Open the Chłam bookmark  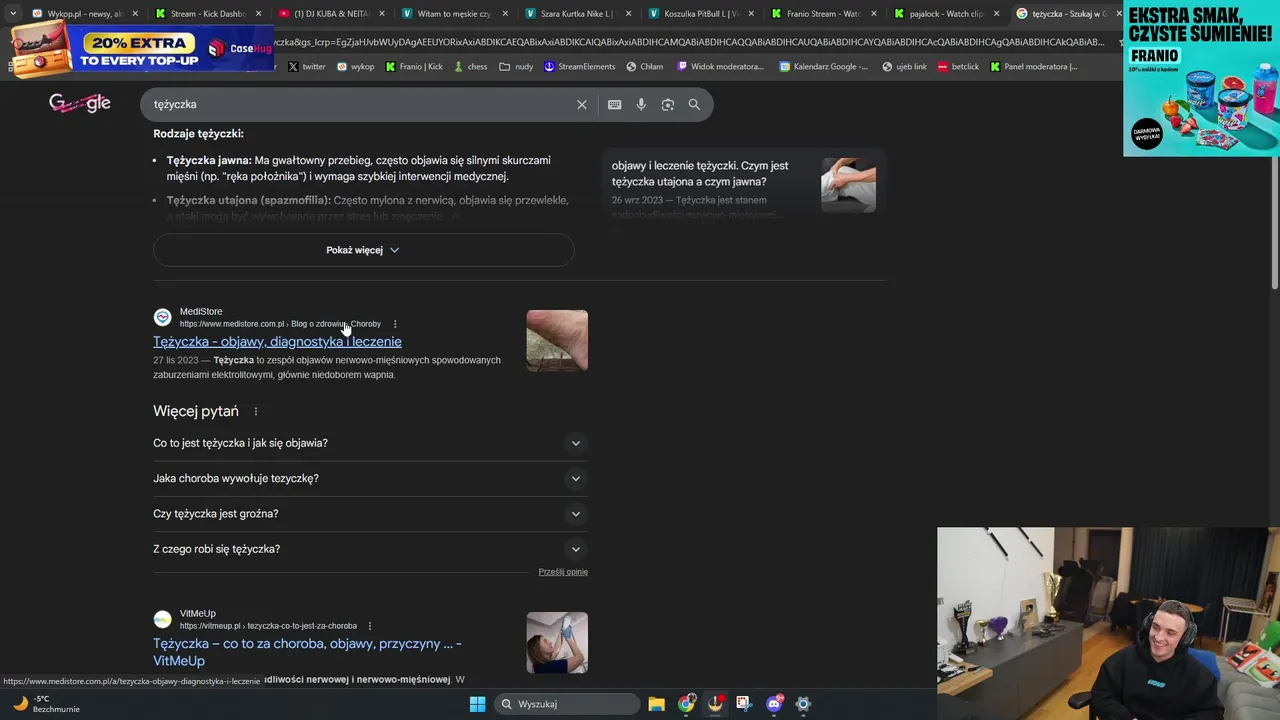[x=644, y=66]
